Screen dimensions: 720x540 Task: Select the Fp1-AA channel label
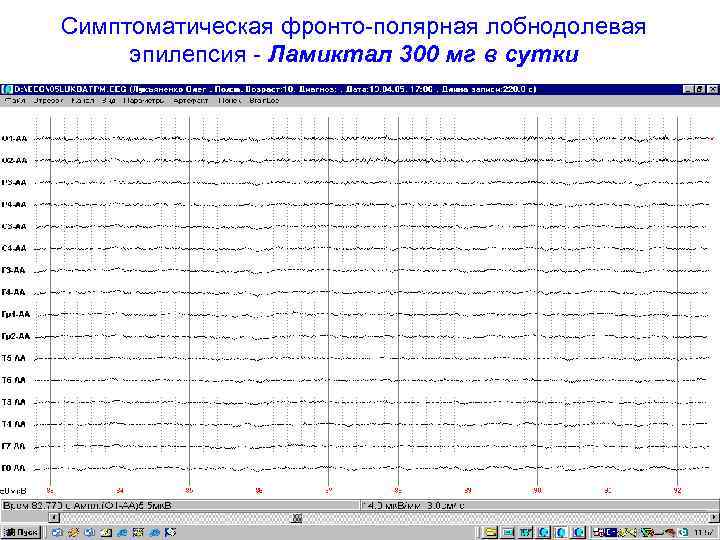pos(16,314)
